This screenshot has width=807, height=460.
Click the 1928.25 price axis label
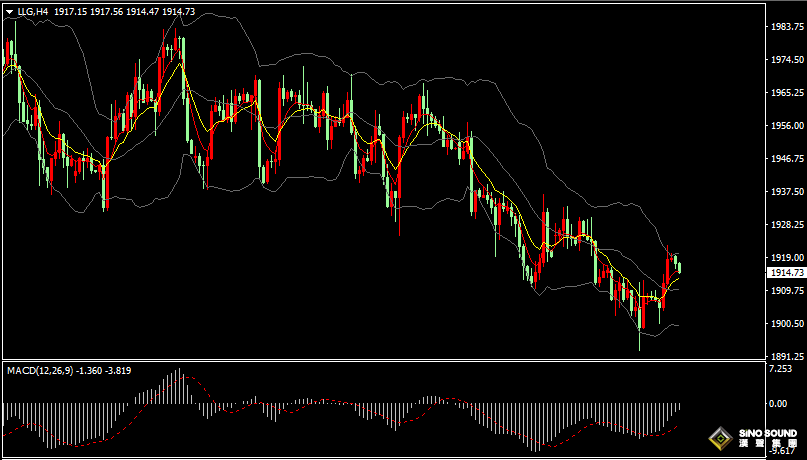coord(786,225)
